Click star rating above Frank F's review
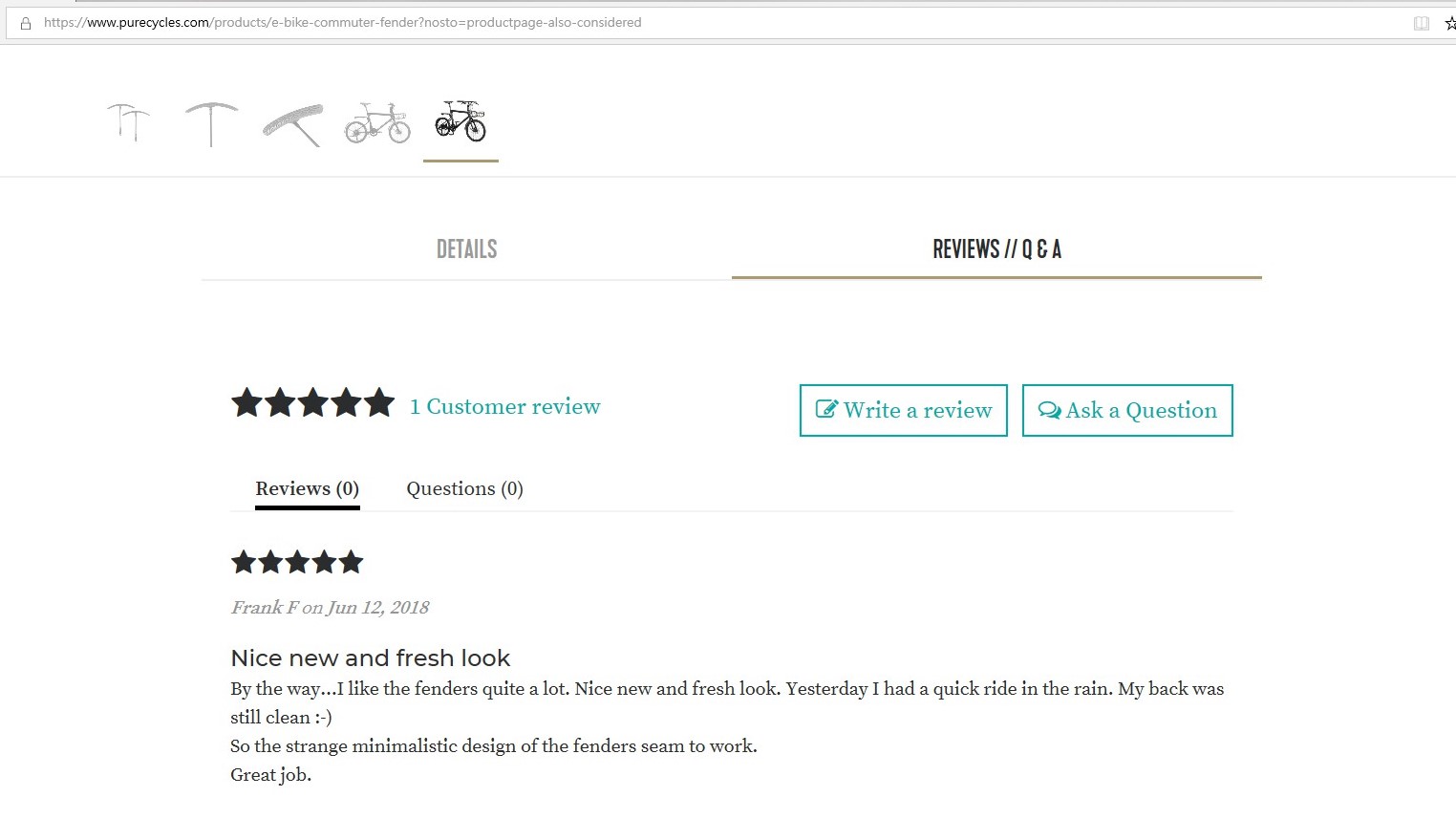 click(x=297, y=562)
